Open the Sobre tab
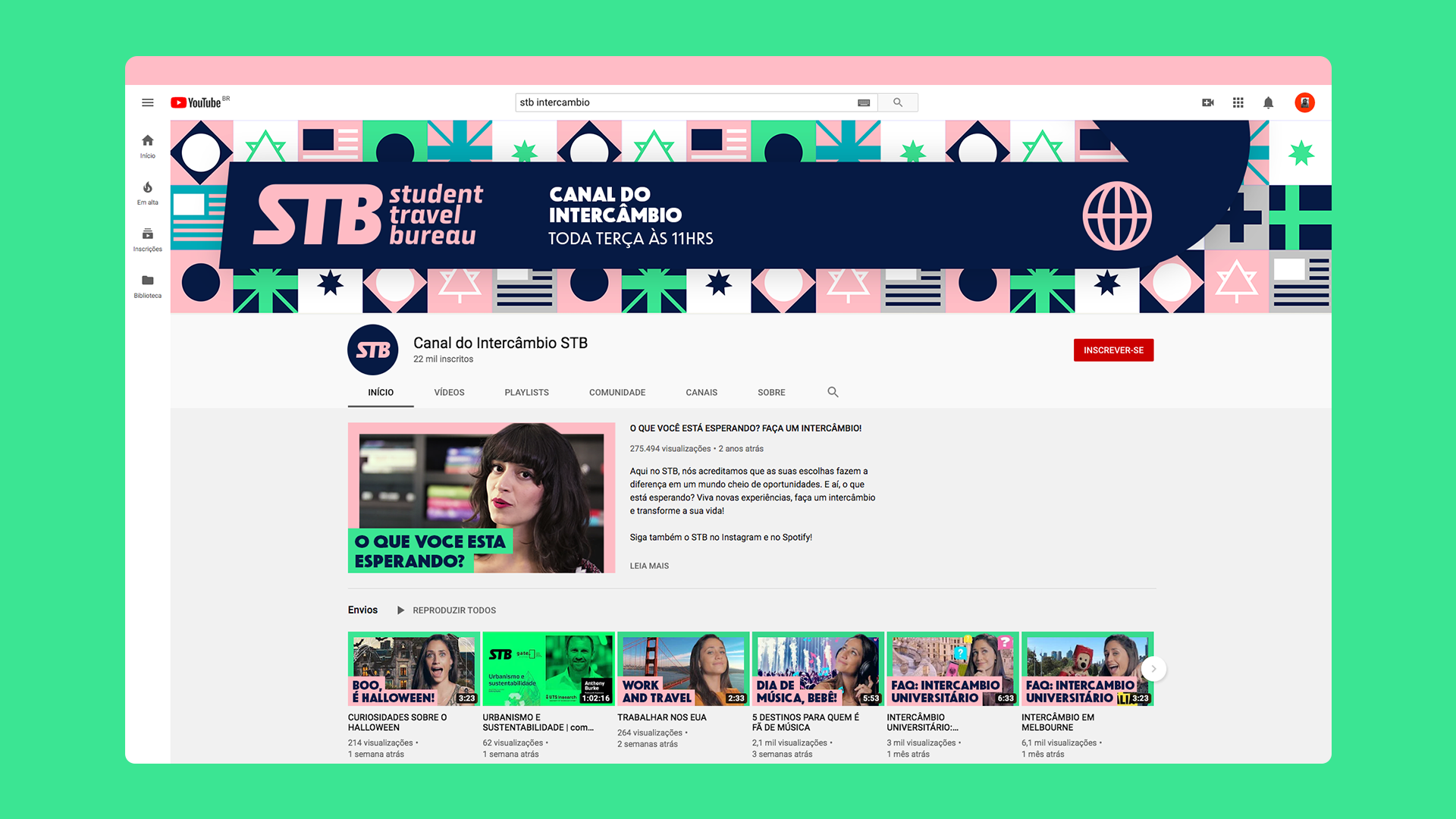This screenshot has width=1456, height=819. coord(771,392)
